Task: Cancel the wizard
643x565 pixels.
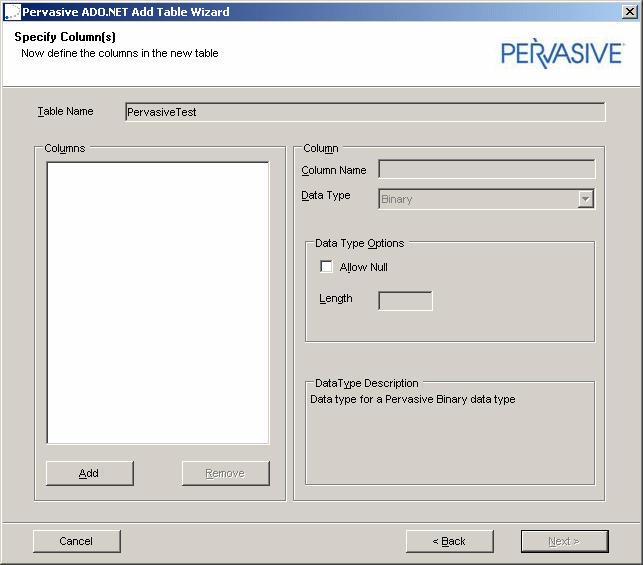Action: point(76,541)
